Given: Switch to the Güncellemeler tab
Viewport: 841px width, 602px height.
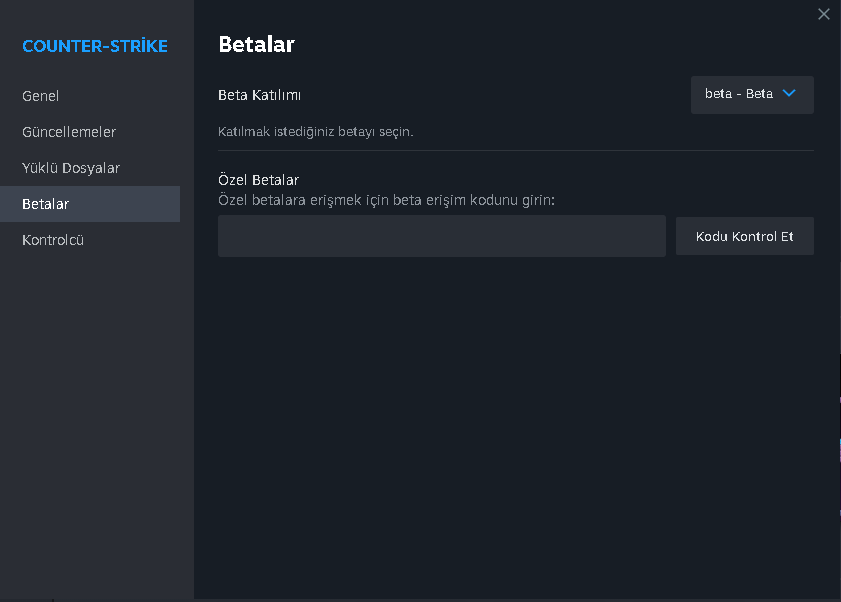Looking at the screenshot, I should (69, 132).
